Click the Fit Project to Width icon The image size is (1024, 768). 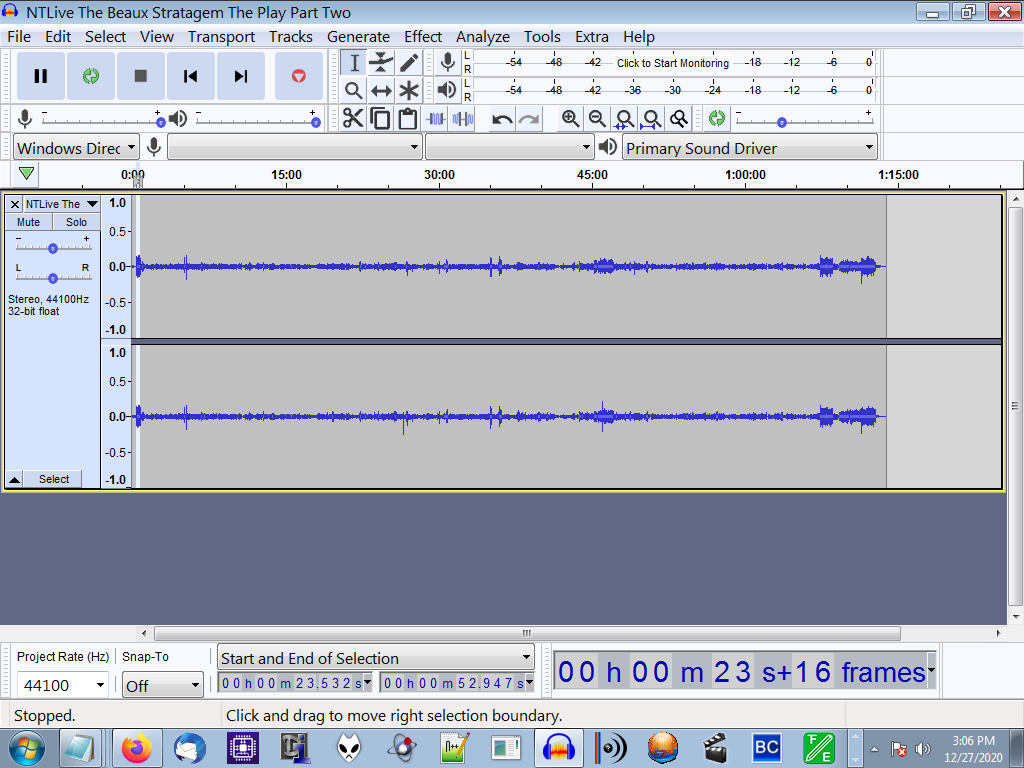click(x=651, y=118)
